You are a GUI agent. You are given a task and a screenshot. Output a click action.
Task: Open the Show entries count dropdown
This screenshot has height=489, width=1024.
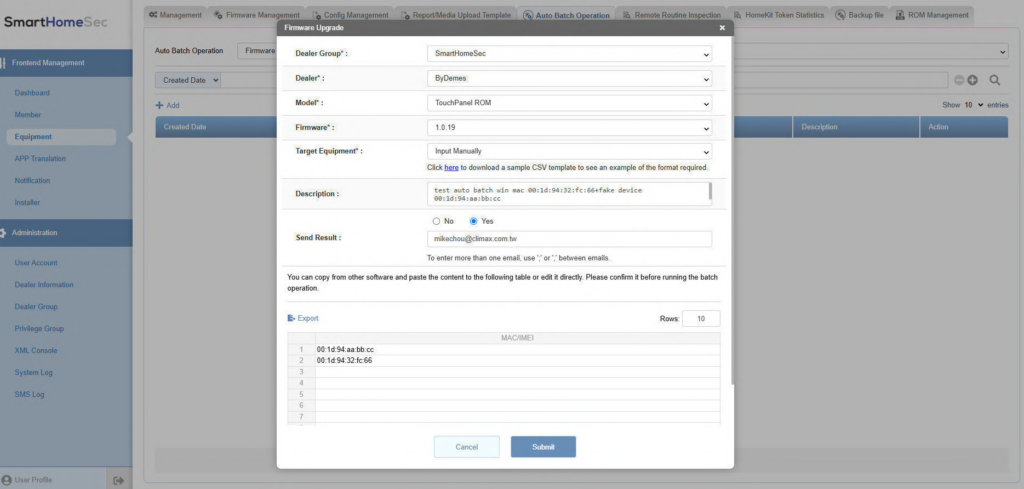tap(974, 105)
